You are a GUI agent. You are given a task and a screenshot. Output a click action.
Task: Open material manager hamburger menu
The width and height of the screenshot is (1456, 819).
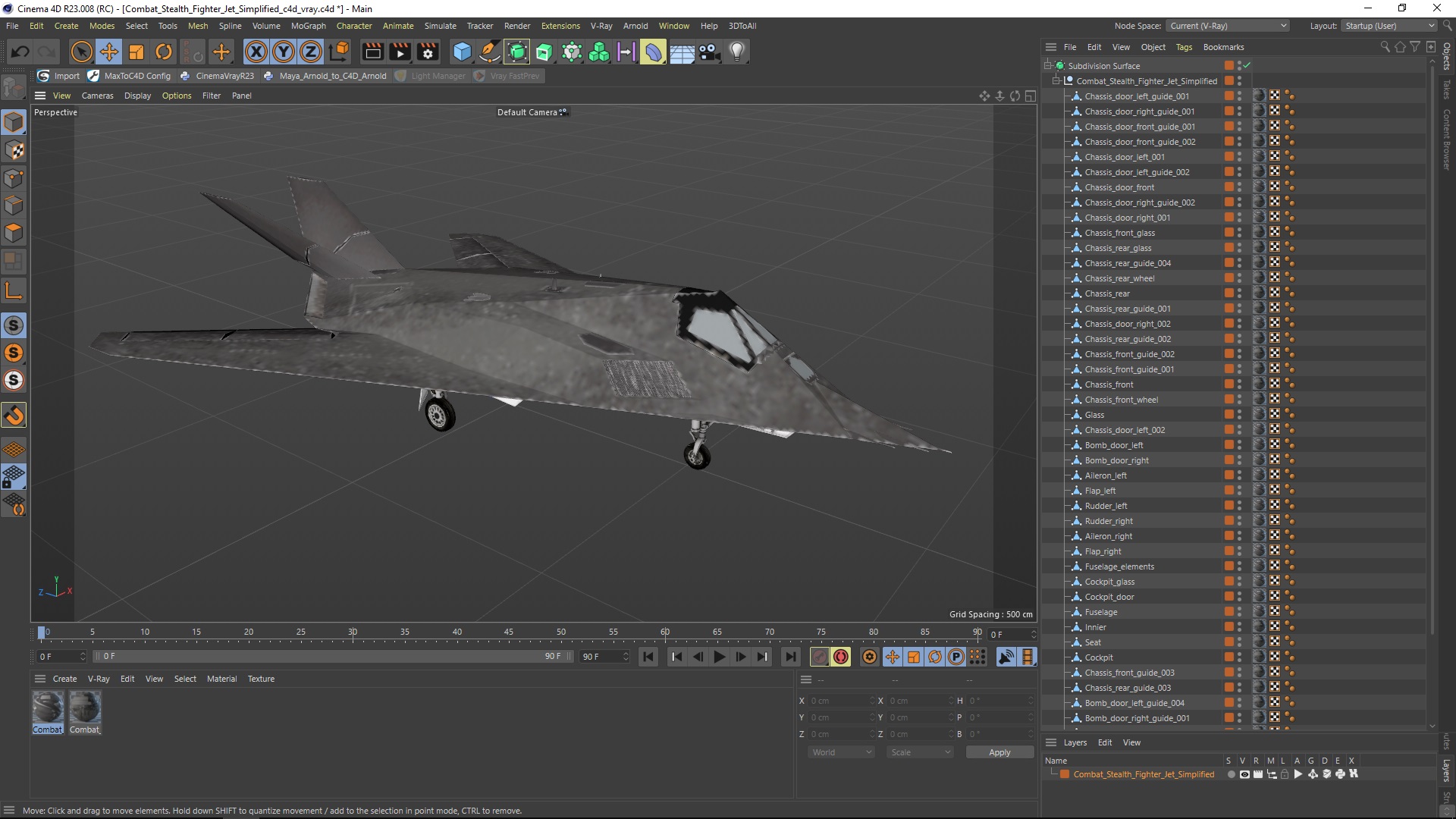[40, 679]
